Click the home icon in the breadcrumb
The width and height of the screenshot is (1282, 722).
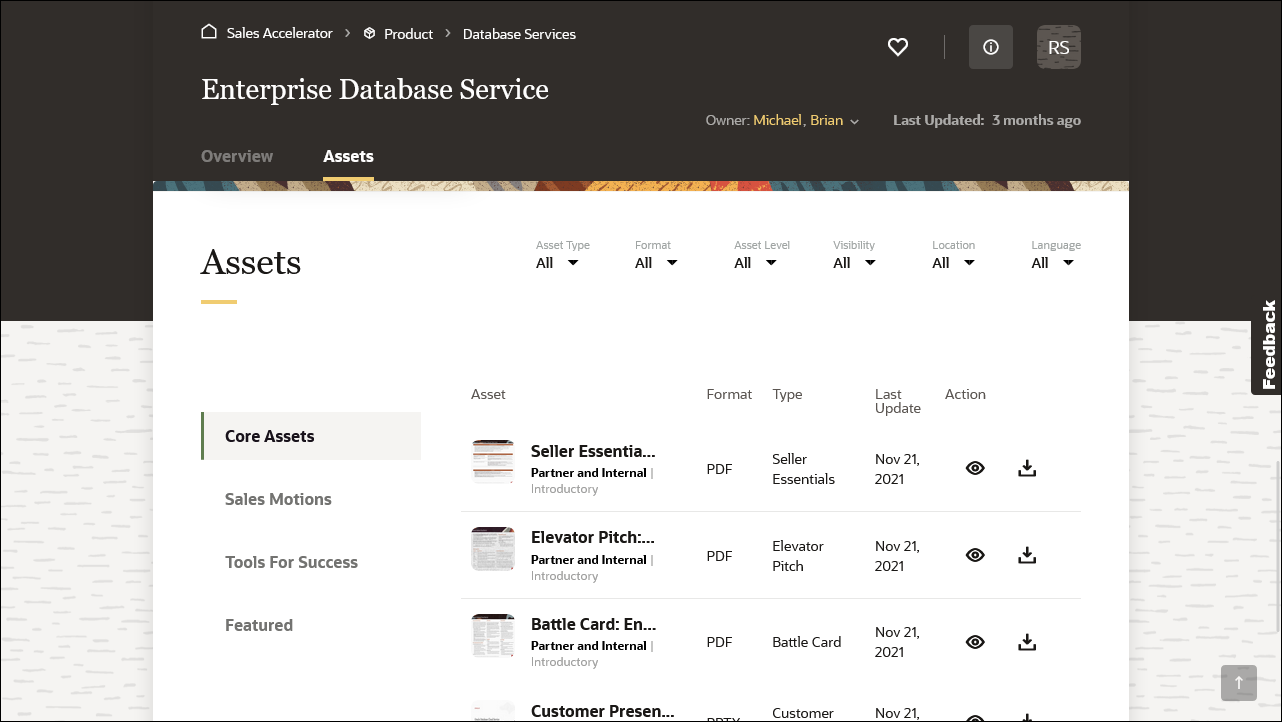click(x=208, y=32)
